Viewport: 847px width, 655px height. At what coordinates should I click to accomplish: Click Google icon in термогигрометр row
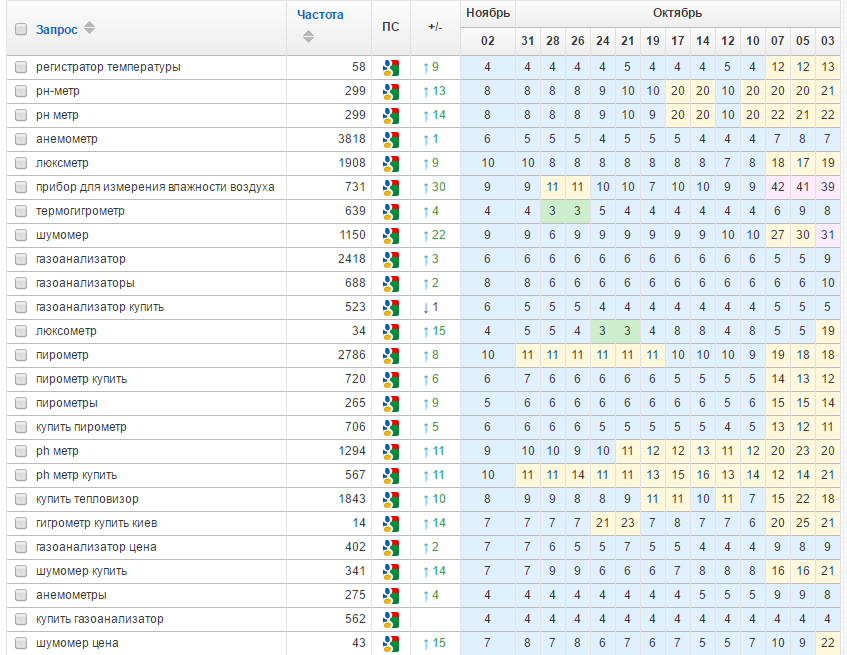[x=391, y=211]
